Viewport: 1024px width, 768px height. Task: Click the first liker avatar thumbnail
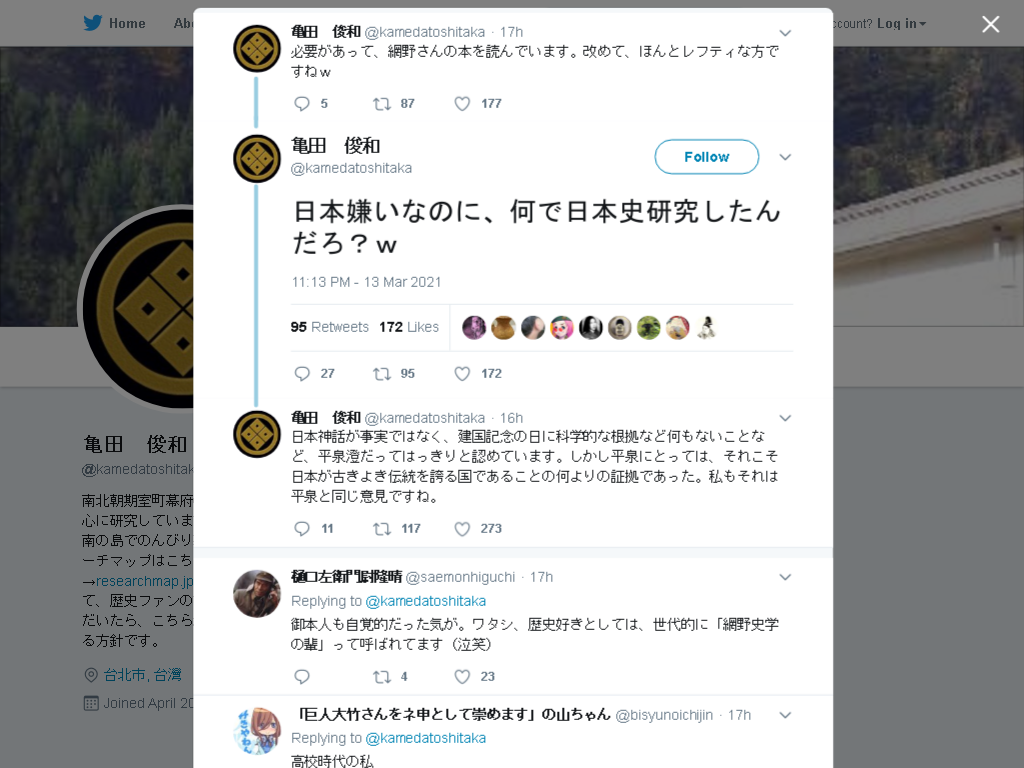coord(474,327)
